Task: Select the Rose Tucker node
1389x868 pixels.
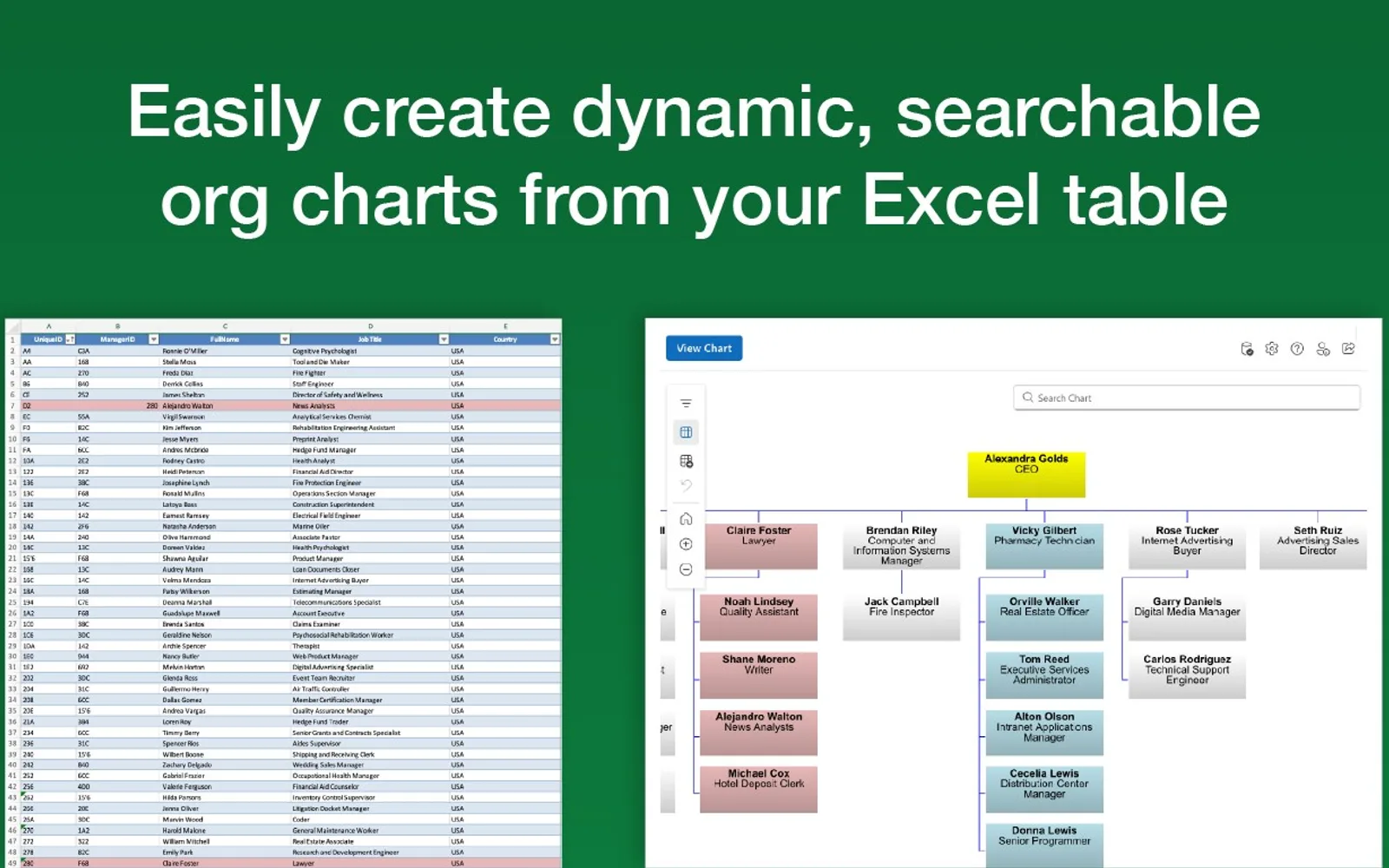Action: pos(1187,546)
